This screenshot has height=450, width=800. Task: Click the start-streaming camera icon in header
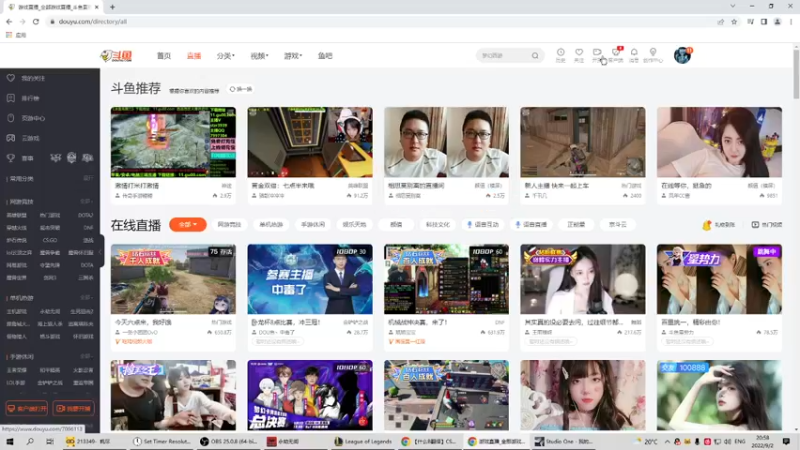[597, 52]
